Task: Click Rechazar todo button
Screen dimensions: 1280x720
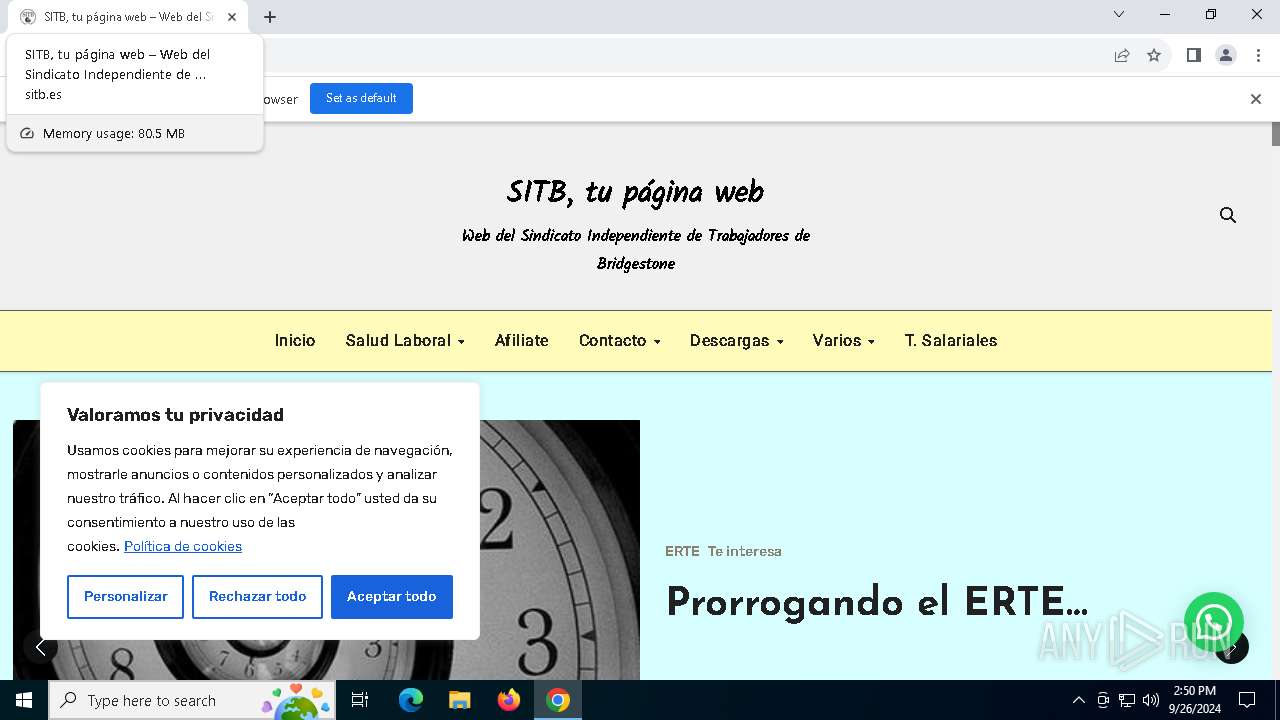Action: coord(257,596)
